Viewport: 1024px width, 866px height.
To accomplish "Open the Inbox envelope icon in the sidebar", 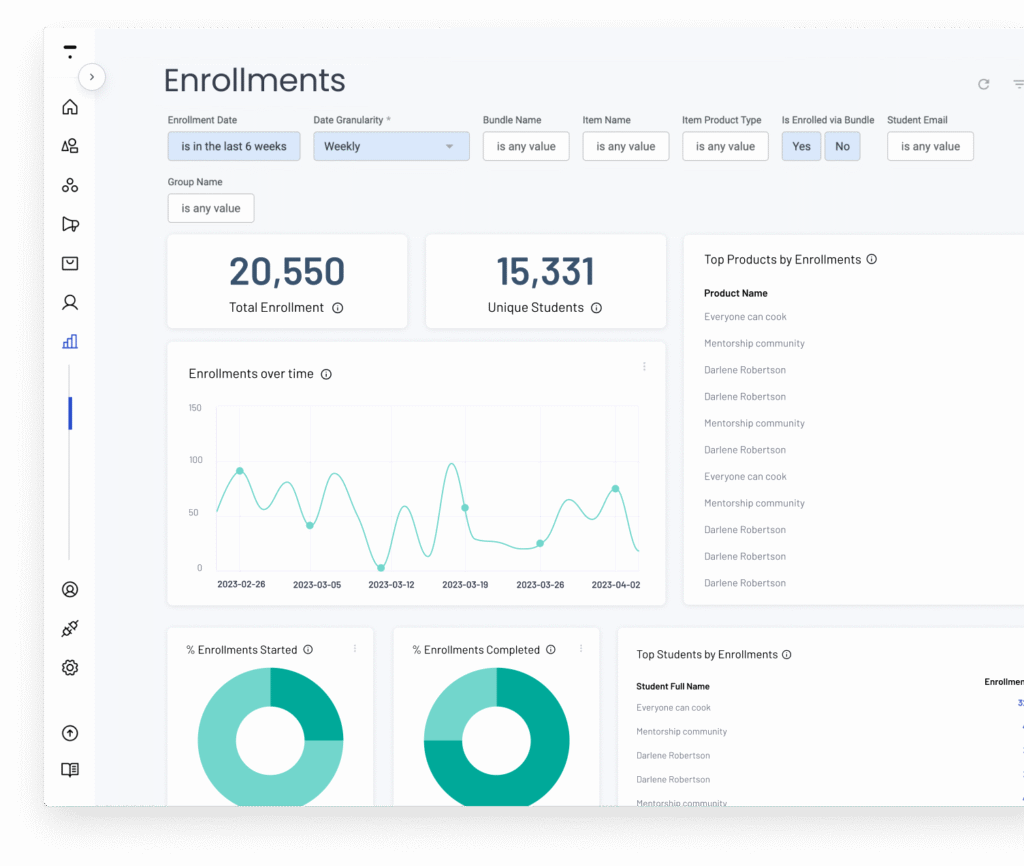I will 70,263.
